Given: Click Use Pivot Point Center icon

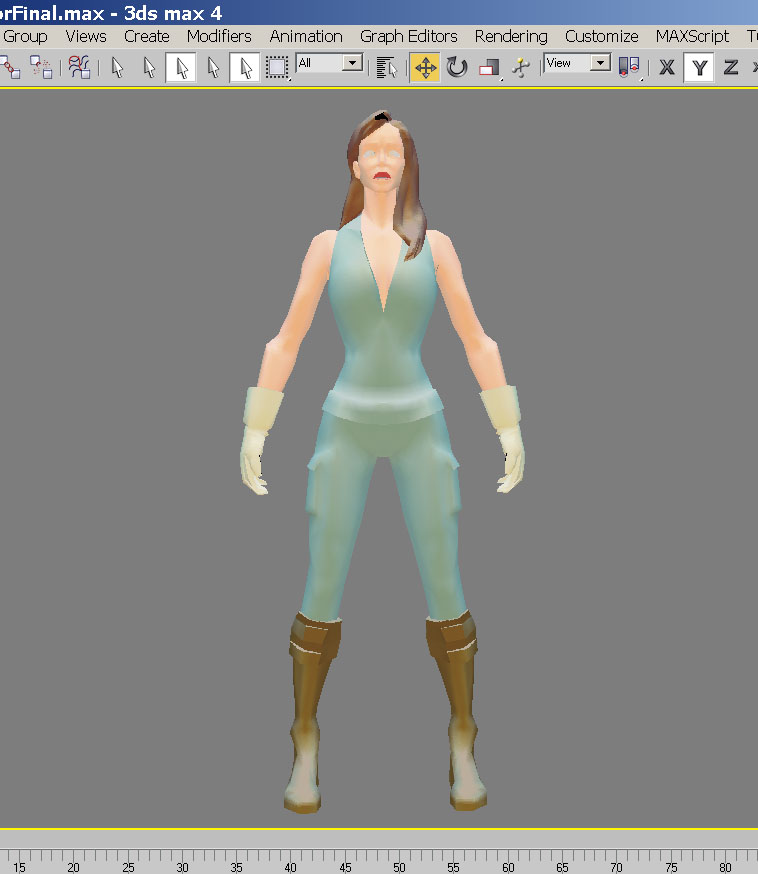Looking at the screenshot, I should (x=629, y=67).
